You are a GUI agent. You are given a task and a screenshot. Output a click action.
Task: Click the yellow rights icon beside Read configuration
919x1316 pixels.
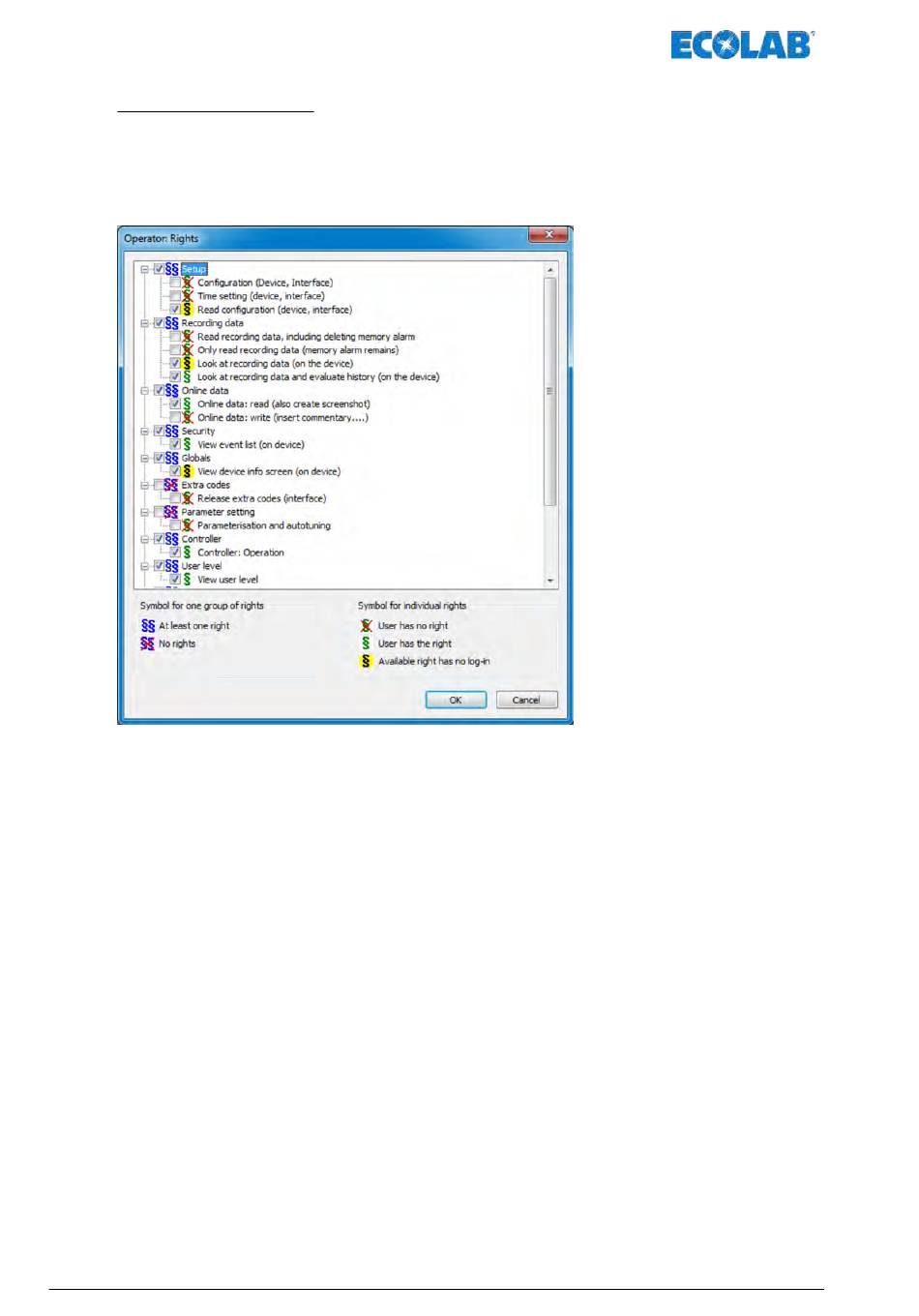[188, 310]
